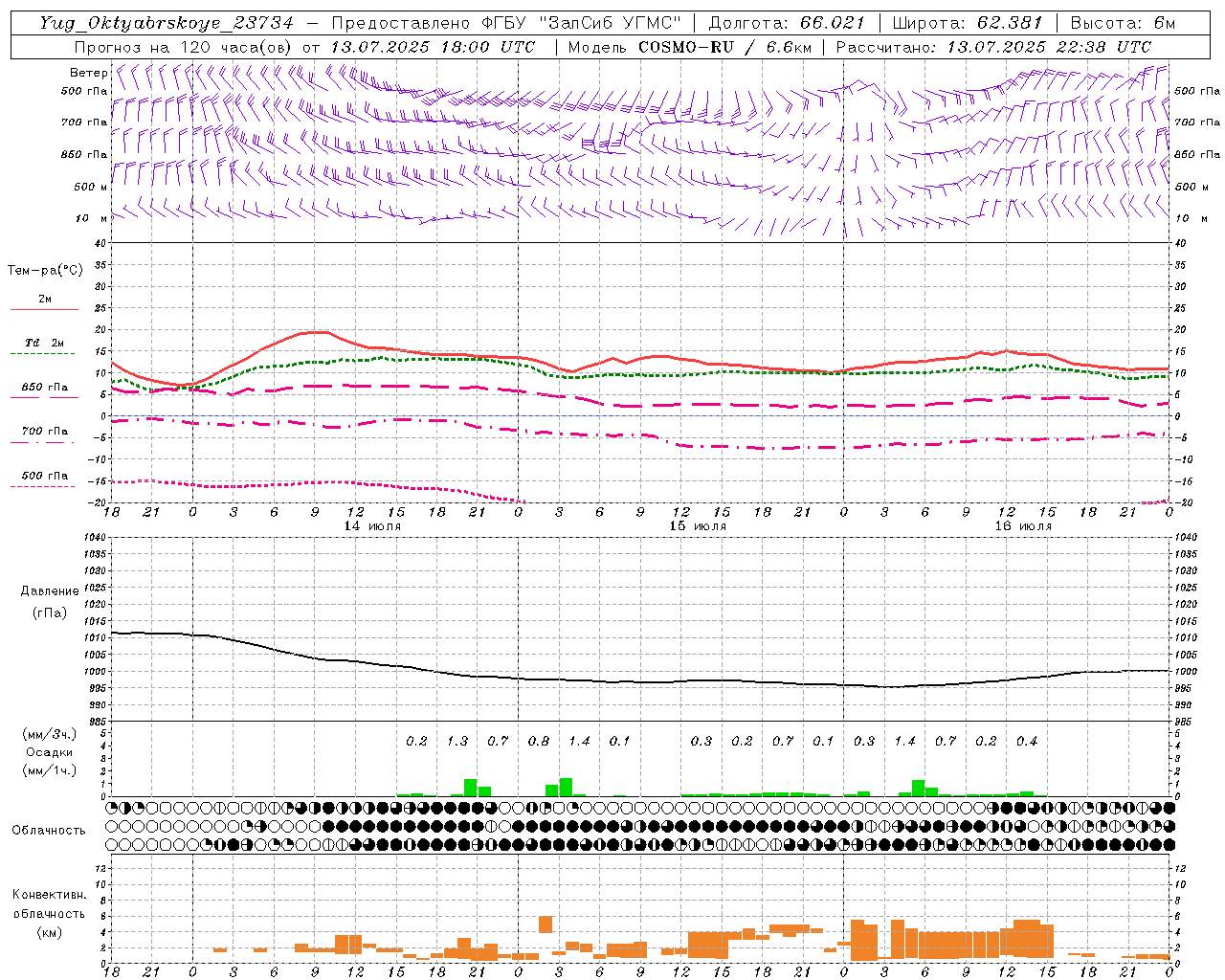Image resolution: width=1225 pixels, height=980 pixels.
Task: Select the Тем-ра(°C) panel label
Action: (x=45, y=271)
